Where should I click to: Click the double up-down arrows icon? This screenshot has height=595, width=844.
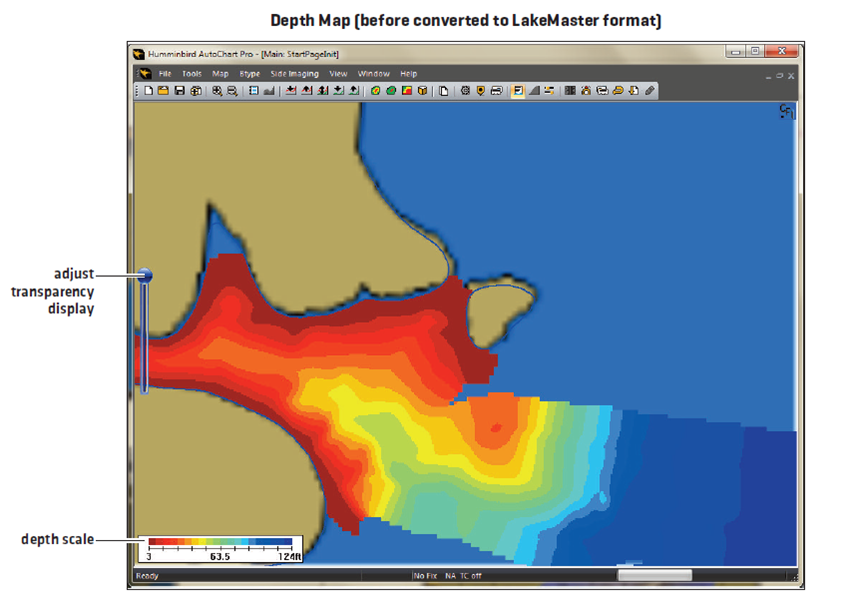[x=322, y=90]
